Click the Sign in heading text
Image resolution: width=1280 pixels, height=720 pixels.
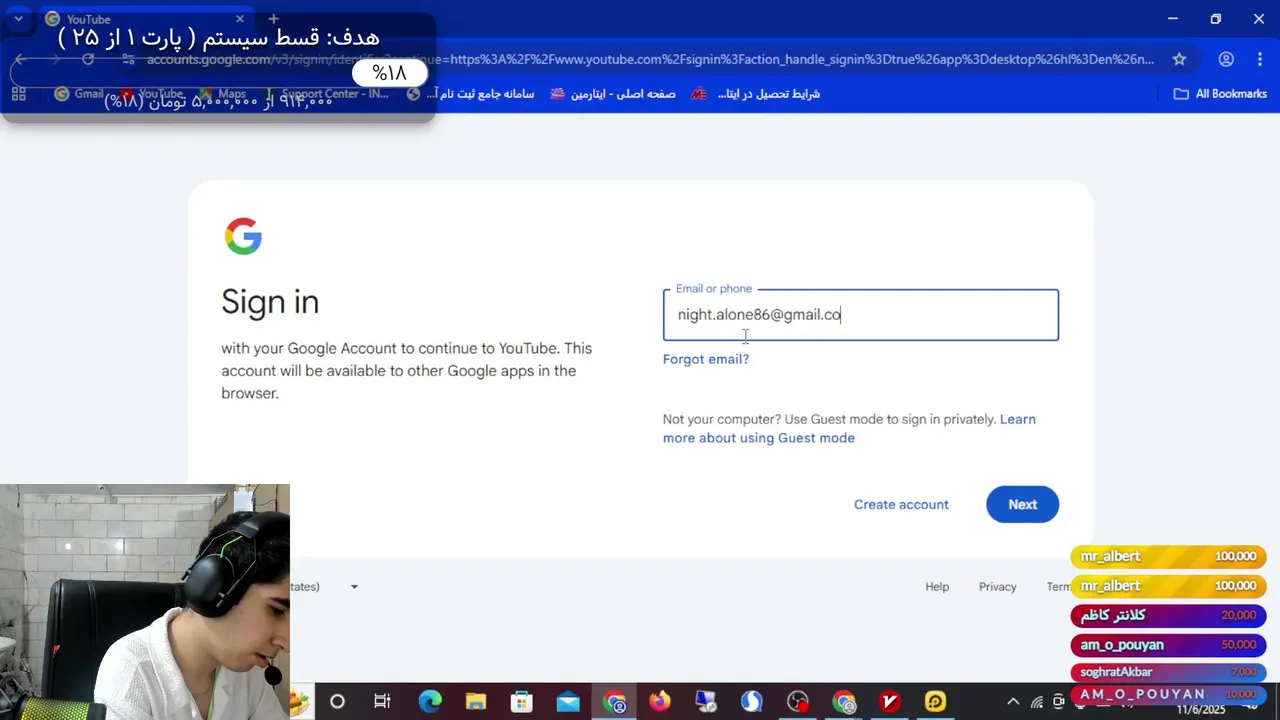[x=270, y=302]
